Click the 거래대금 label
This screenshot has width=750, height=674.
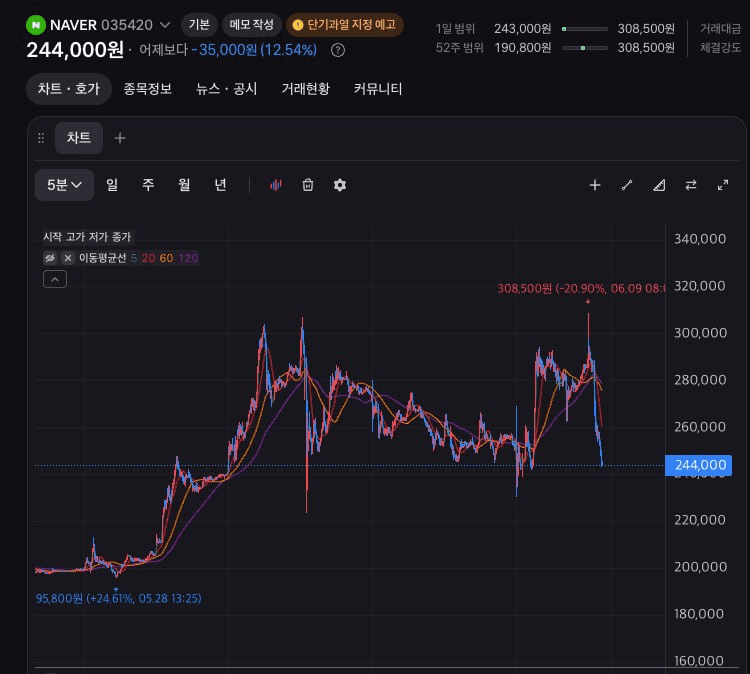pos(720,29)
